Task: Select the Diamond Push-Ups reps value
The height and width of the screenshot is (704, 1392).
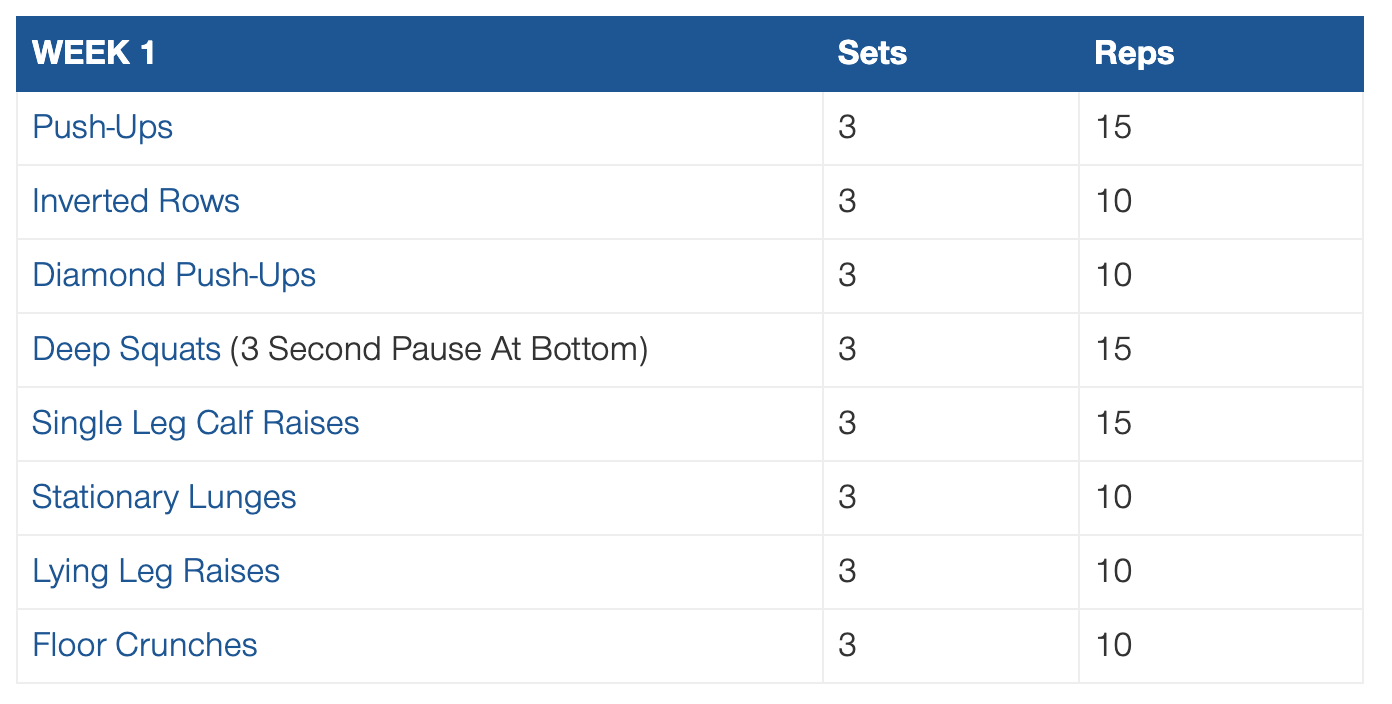Action: (1113, 275)
